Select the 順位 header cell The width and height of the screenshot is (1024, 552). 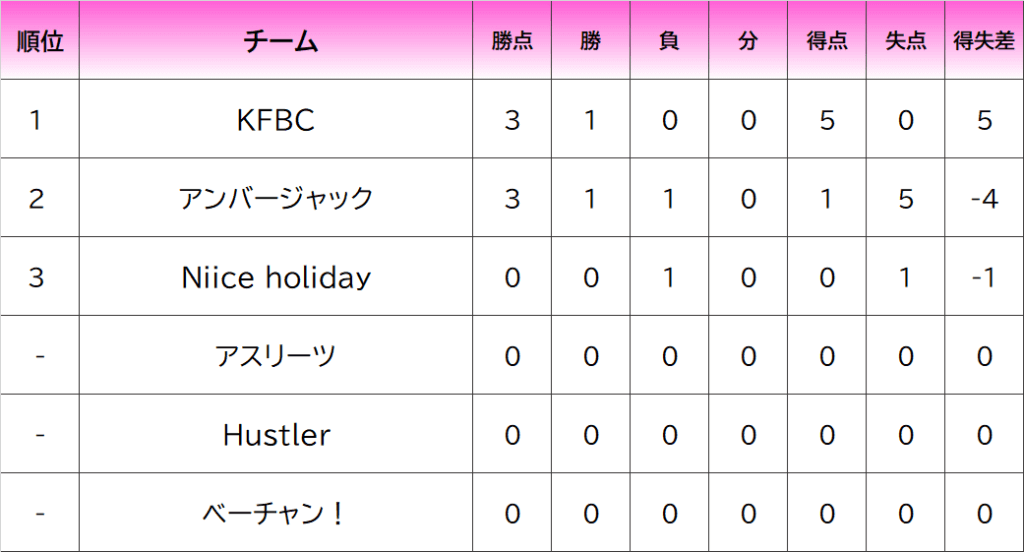click(x=40, y=41)
